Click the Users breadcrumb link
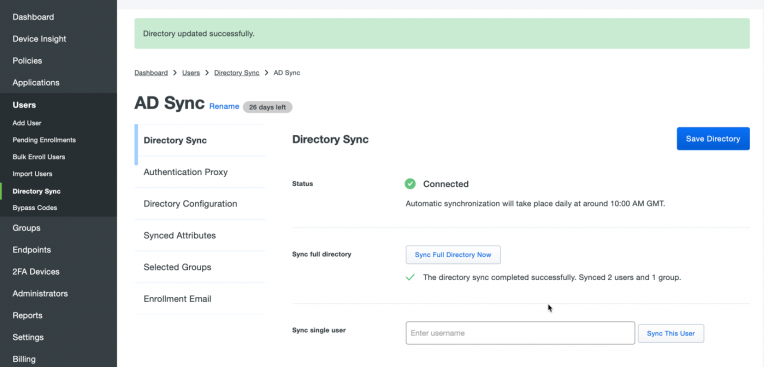Image resolution: width=768 pixels, height=367 pixels. (x=191, y=73)
